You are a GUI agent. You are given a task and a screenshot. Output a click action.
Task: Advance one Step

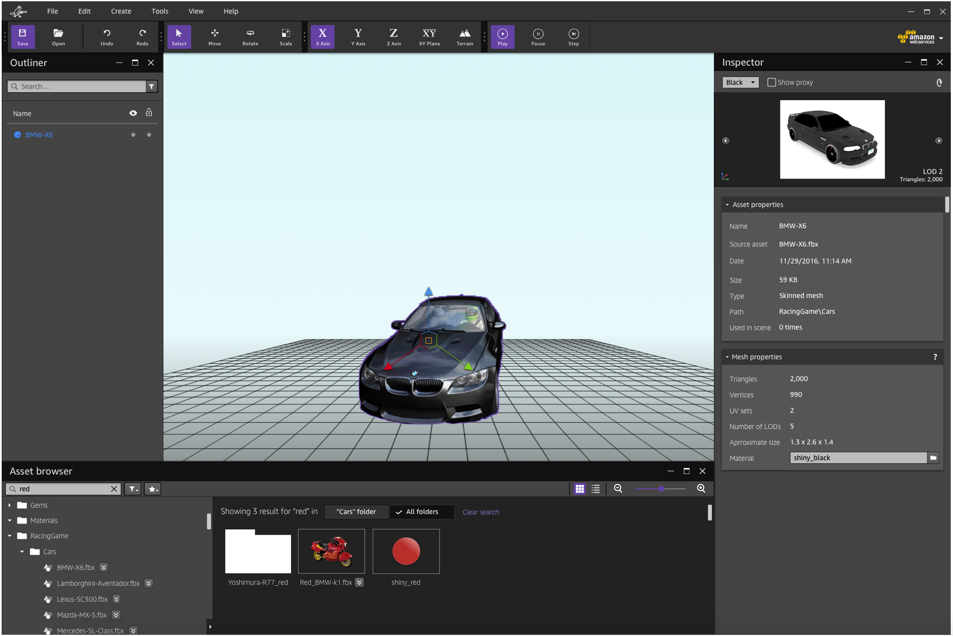tap(574, 36)
